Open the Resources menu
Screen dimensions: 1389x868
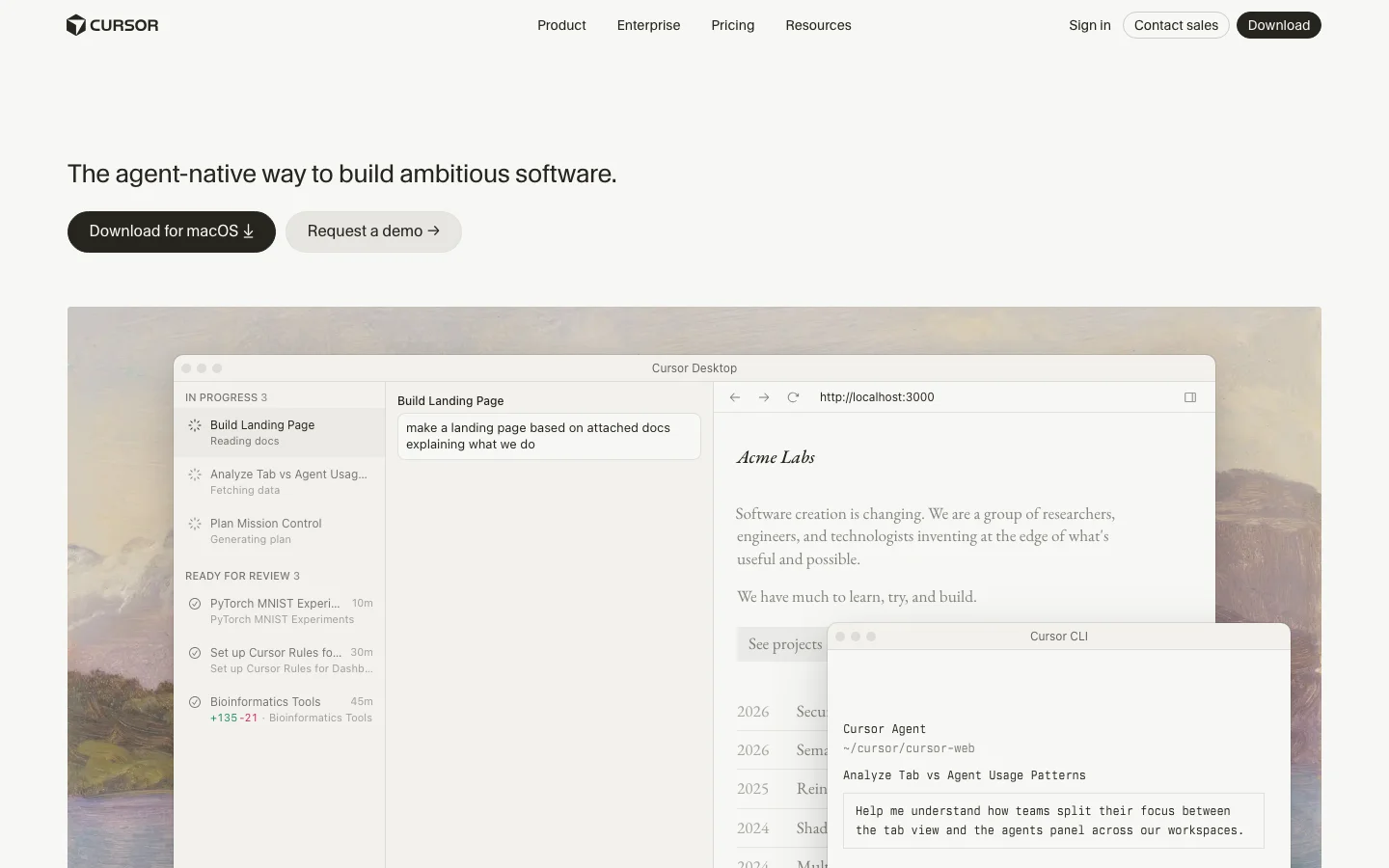click(818, 25)
